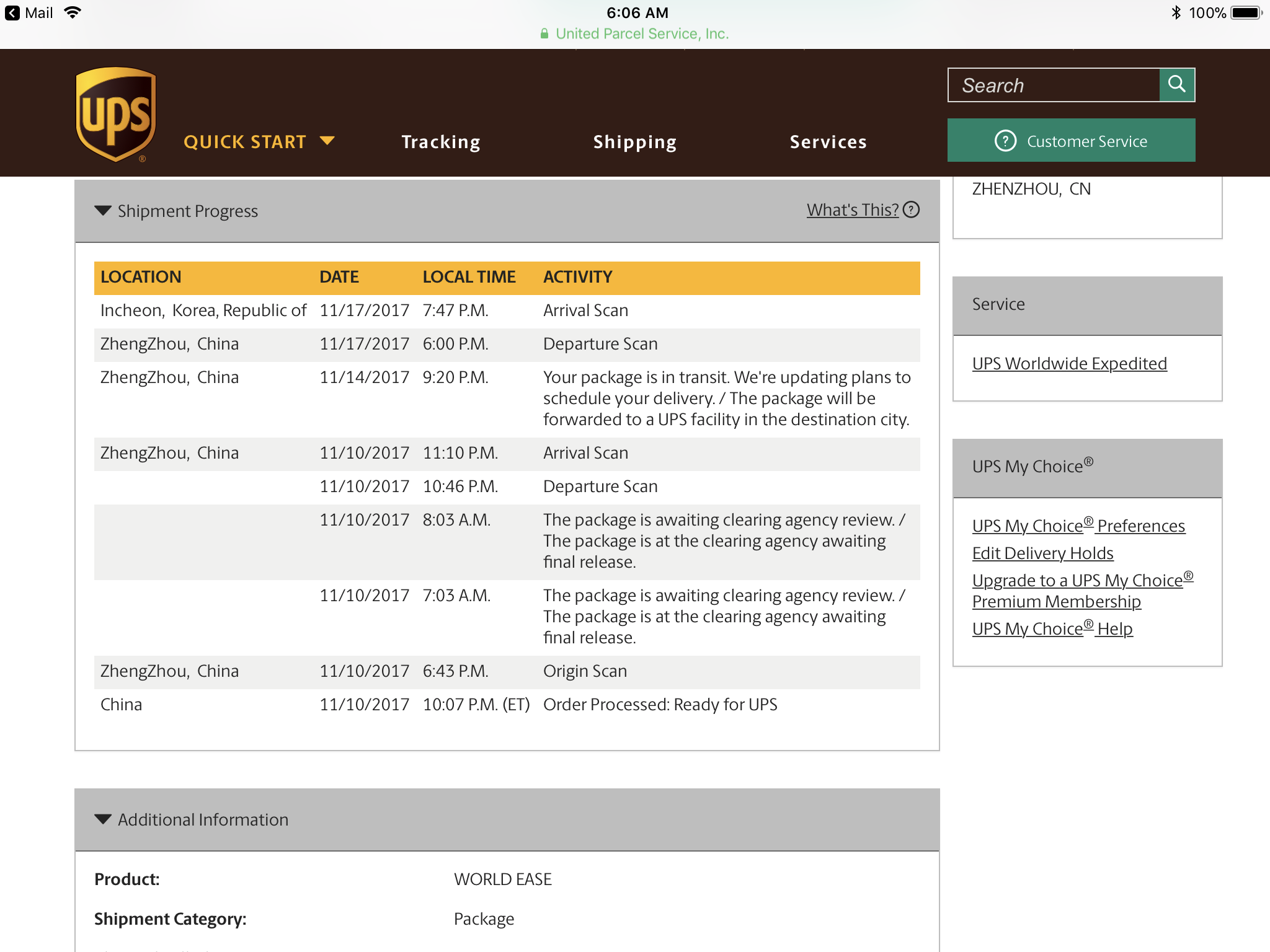Select 'Order Processed: Ready for UPS' text

[x=660, y=705]
